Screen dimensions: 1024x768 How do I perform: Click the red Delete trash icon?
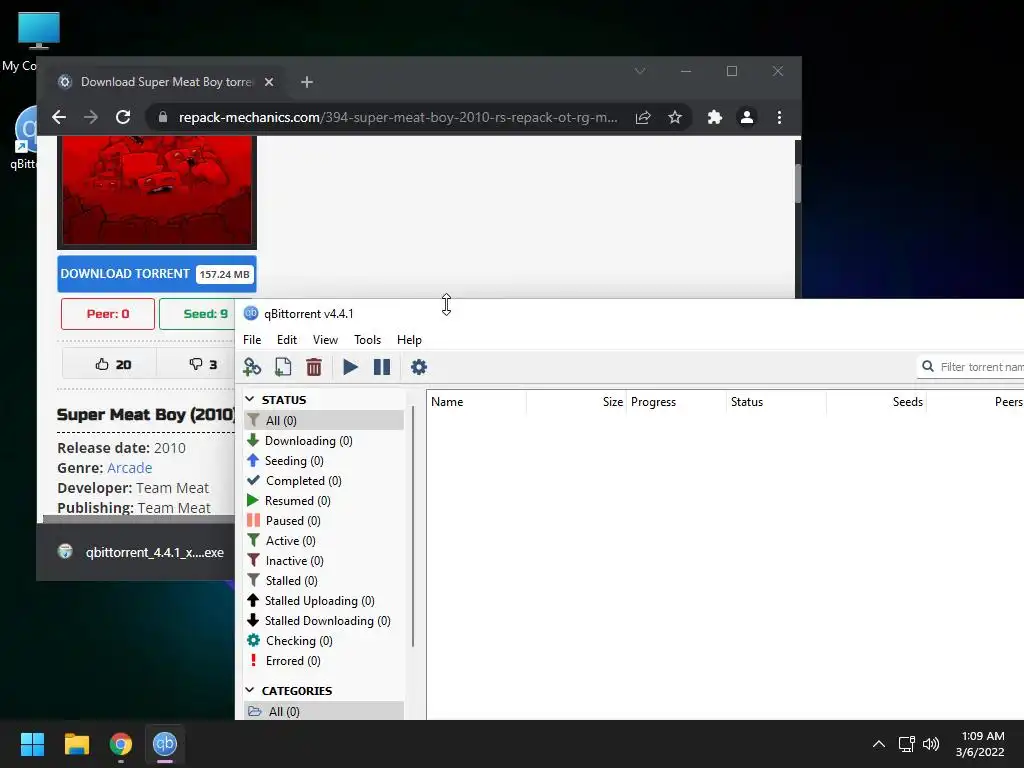coord(314,367)
